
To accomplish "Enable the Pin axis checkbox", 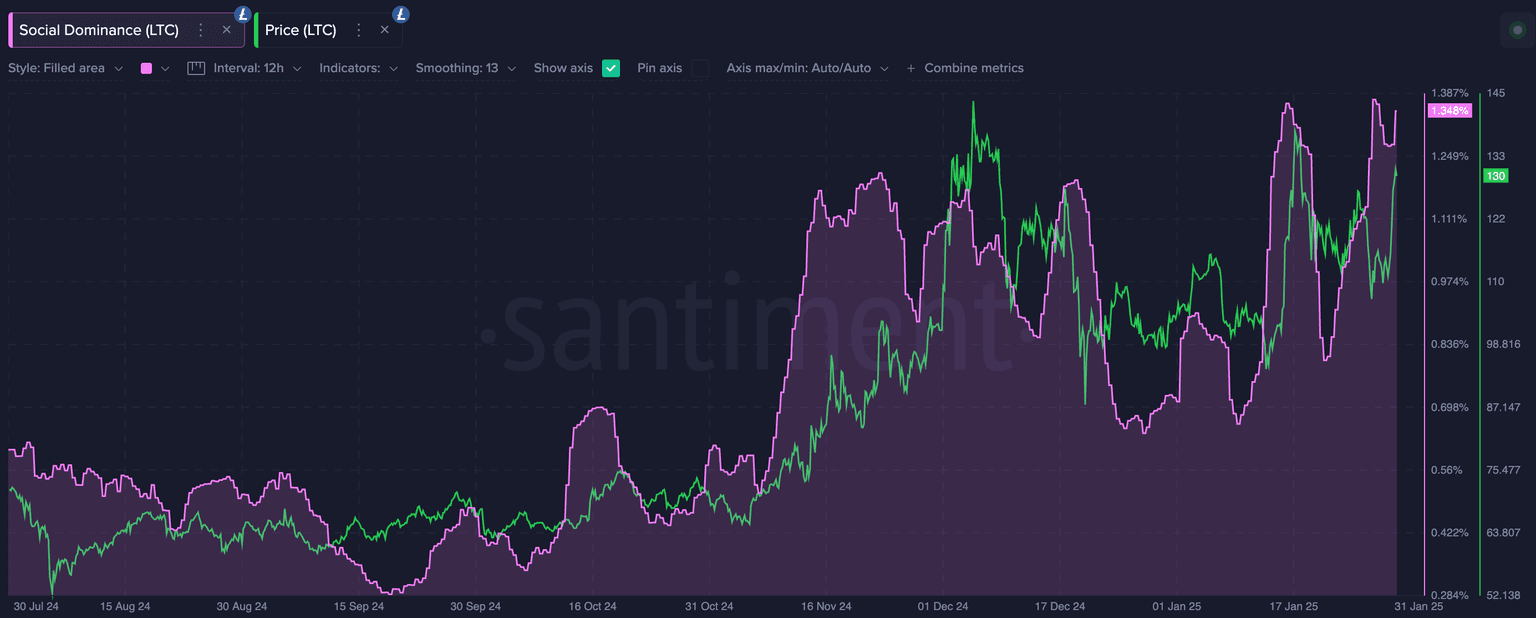I will [700, 68].
